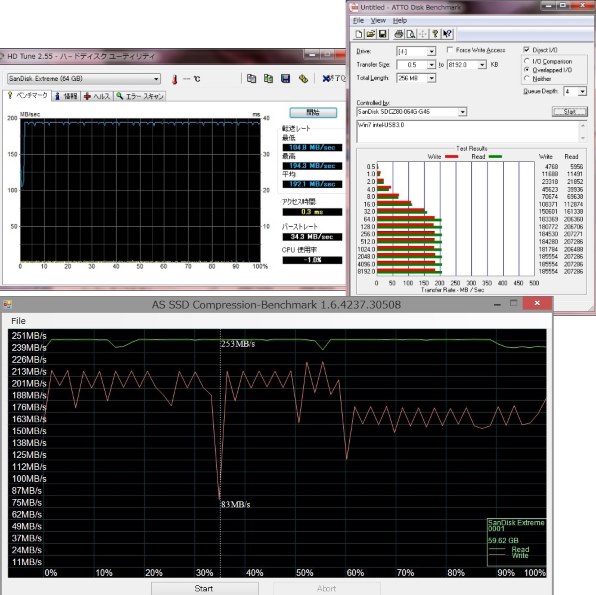Viewport: 596px width, 595px height.
Task: Switch to the エラー スキャン tab
Action: point(140,96)
